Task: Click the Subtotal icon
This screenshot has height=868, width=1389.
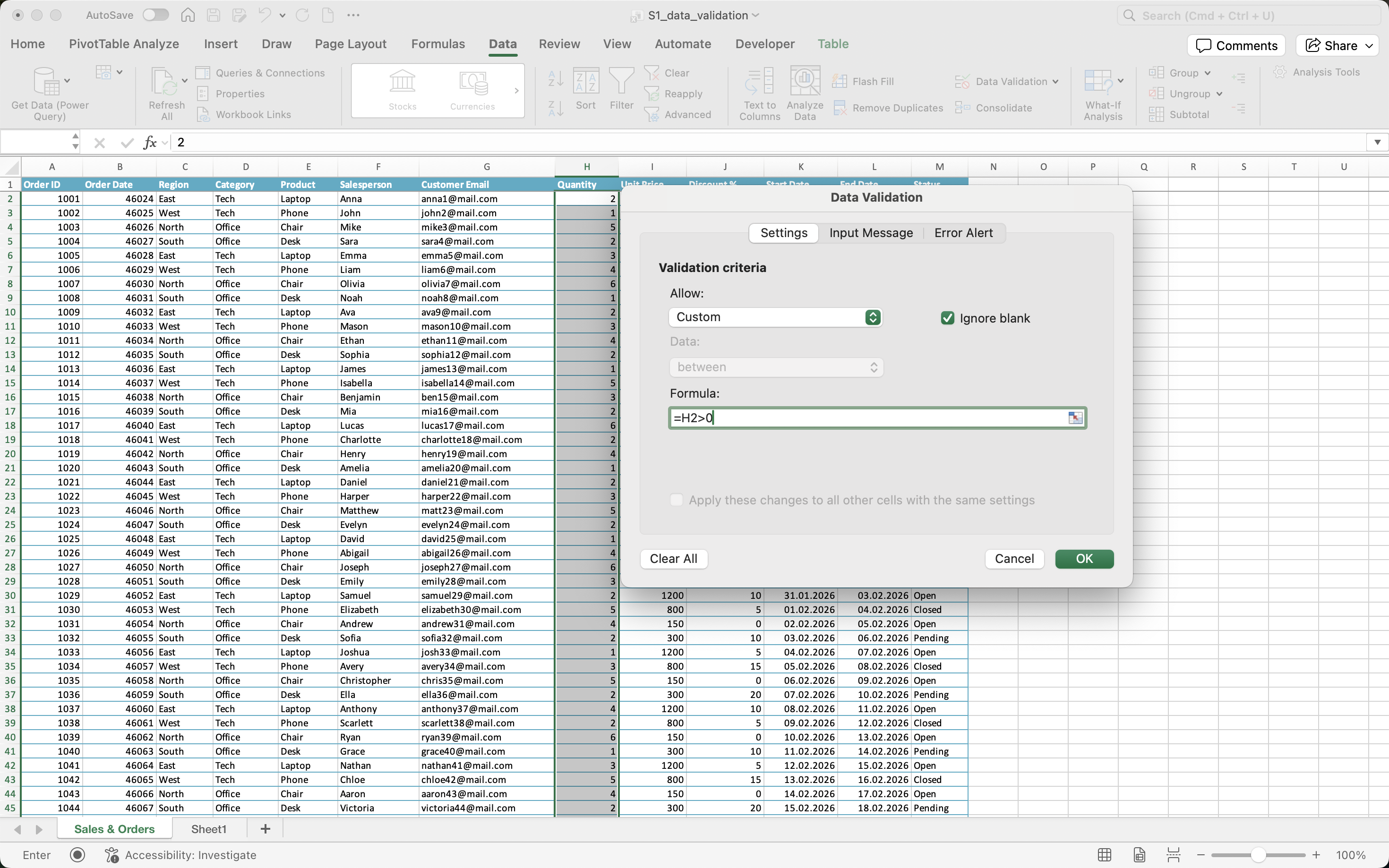Action: click(x=1157, y=114)
